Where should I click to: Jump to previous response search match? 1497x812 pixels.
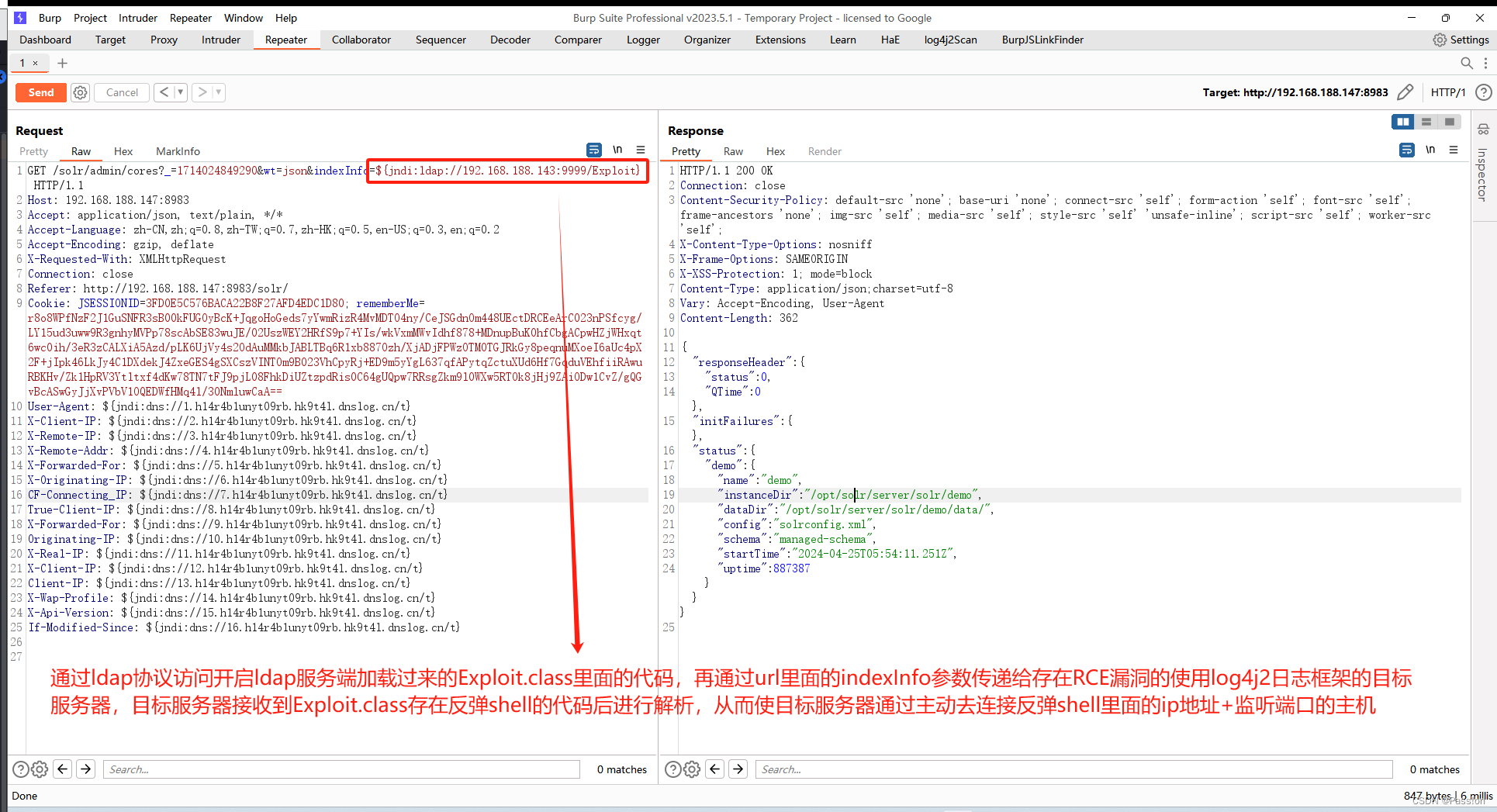click(715, 769)
